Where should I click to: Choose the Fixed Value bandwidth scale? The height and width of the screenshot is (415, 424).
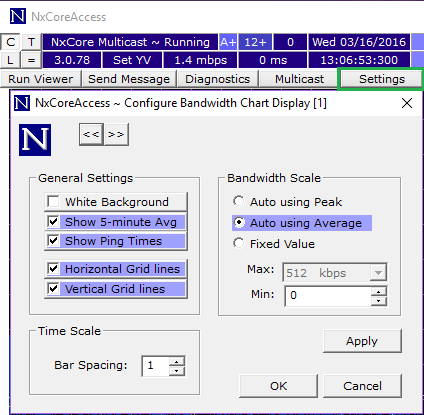pos(239,243)
